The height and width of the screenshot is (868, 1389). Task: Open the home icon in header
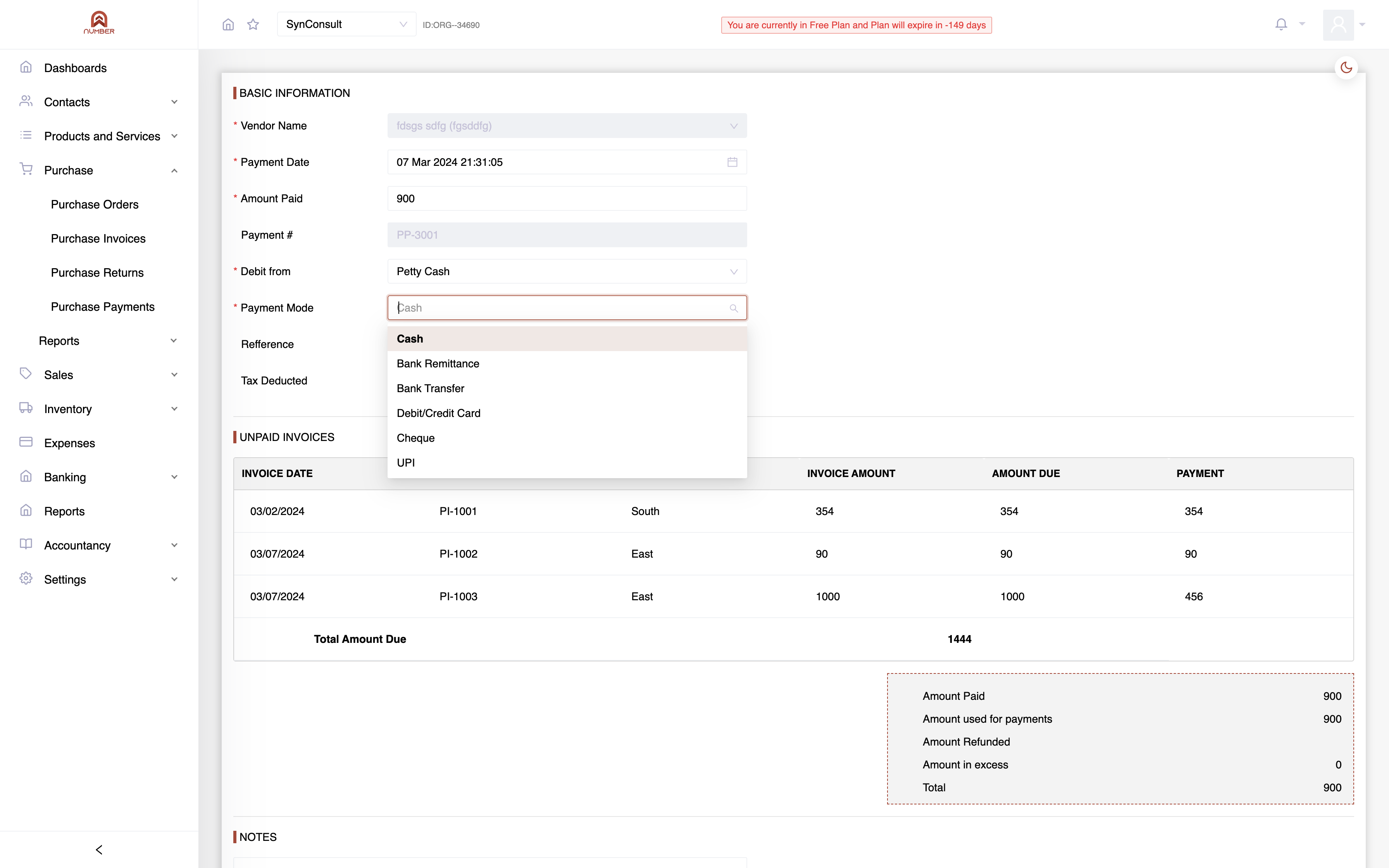228,25
